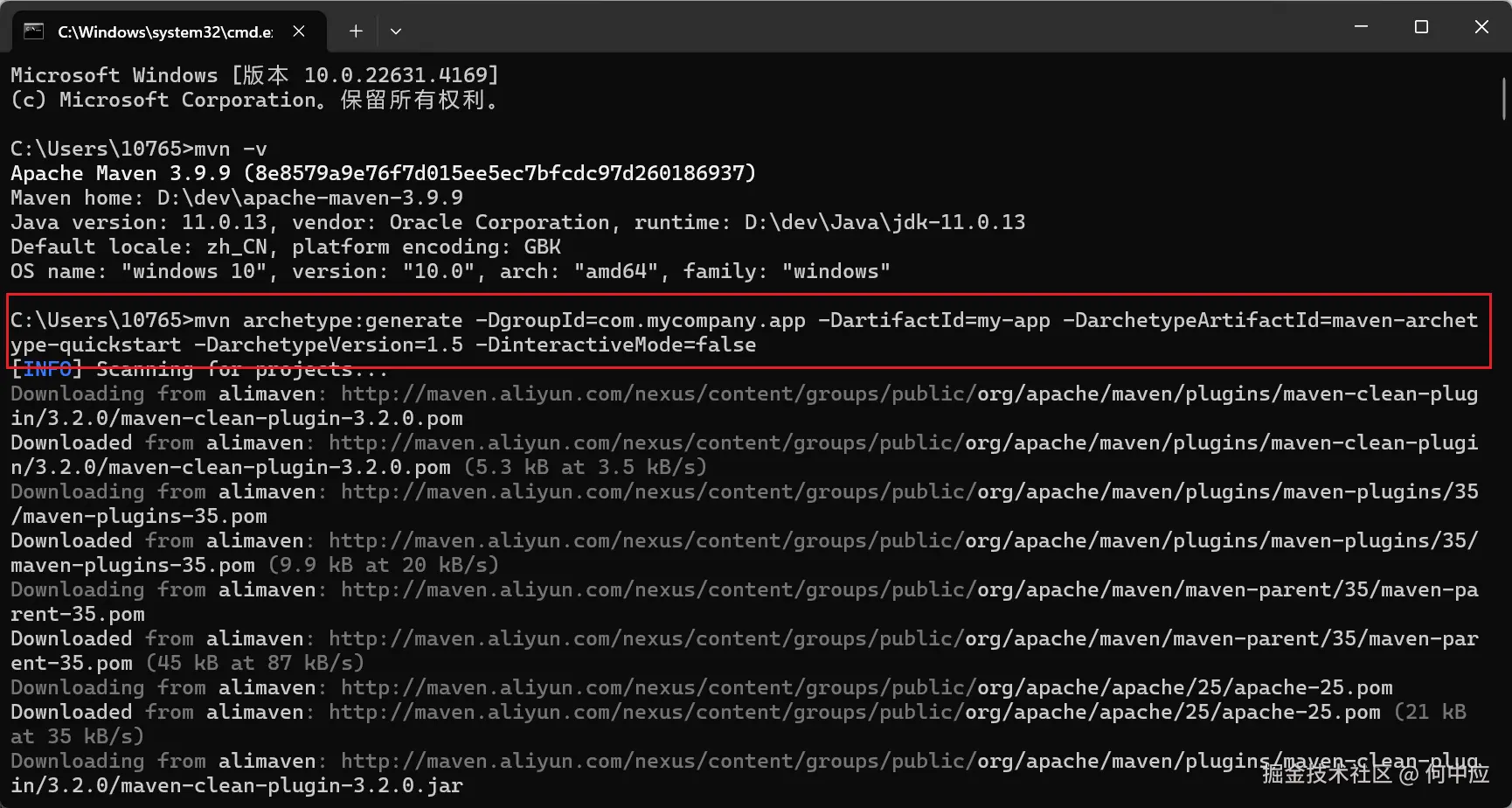Click the 'Microsoft Windows [版本 10.0.22631.4169]' line

point(254,75)
